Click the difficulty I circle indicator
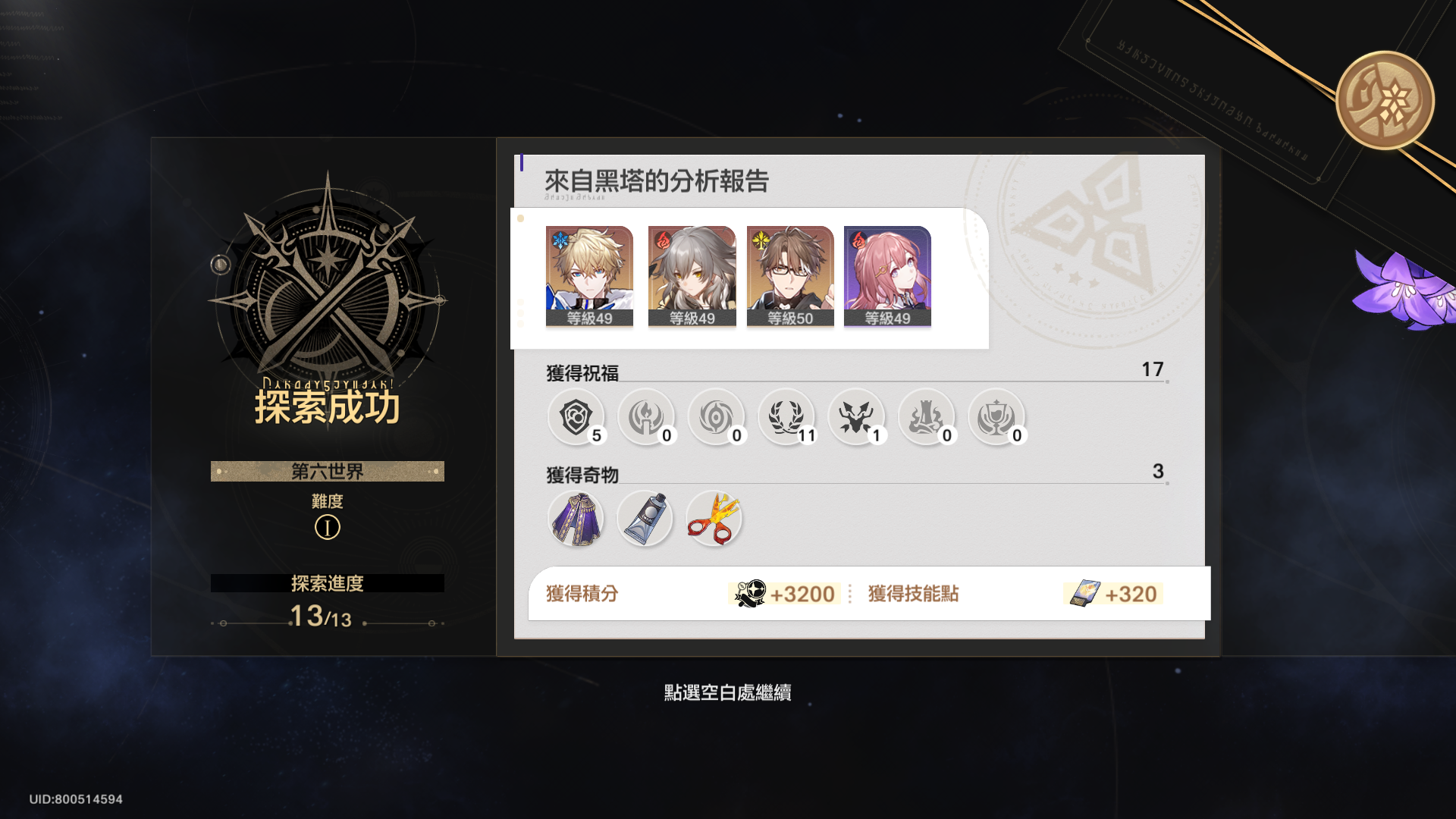The width and height of the screenshot is (1456, 819). pos(328,527)
